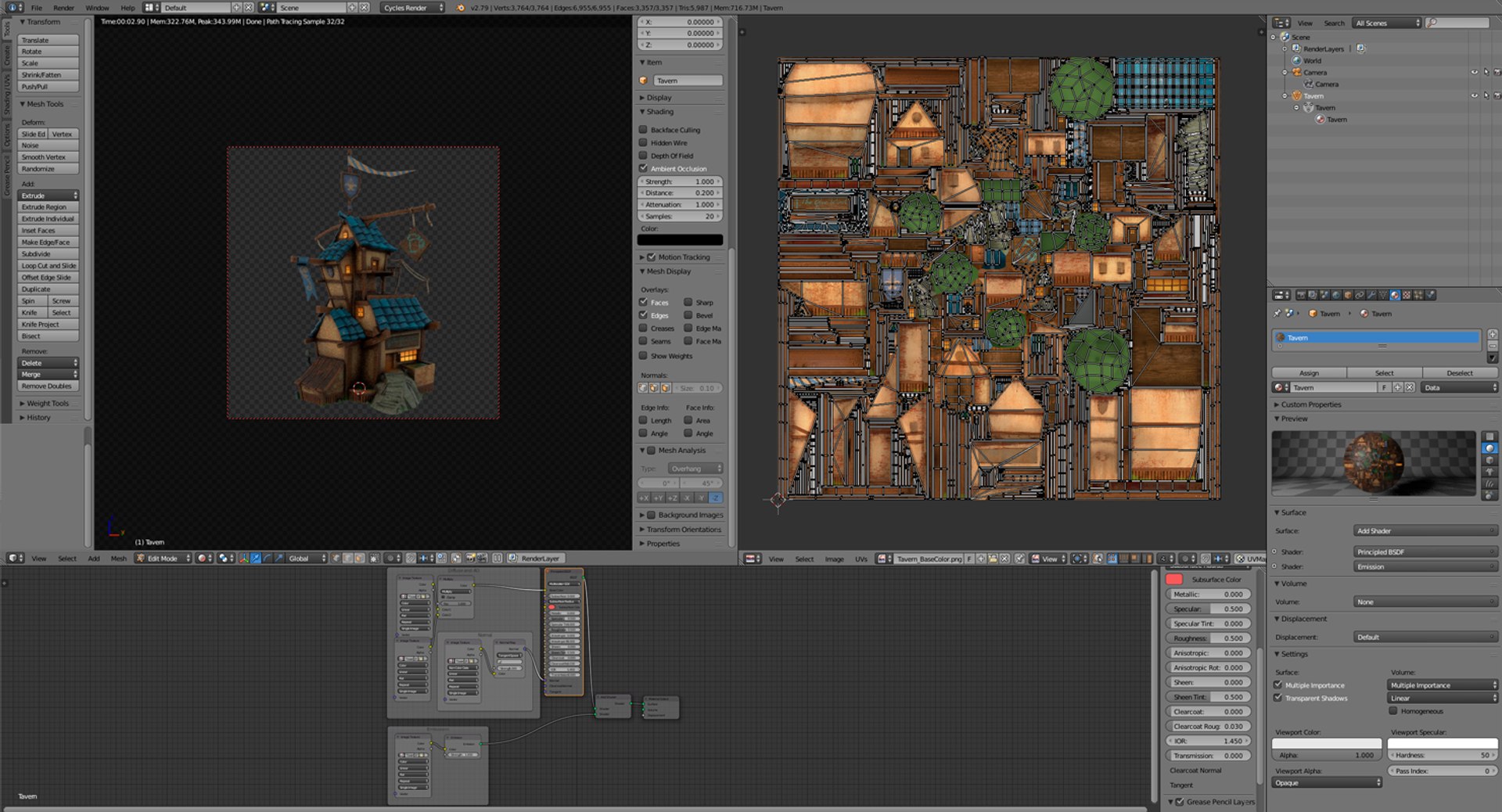Hide Camera object with eye icon

[1474, 72]
